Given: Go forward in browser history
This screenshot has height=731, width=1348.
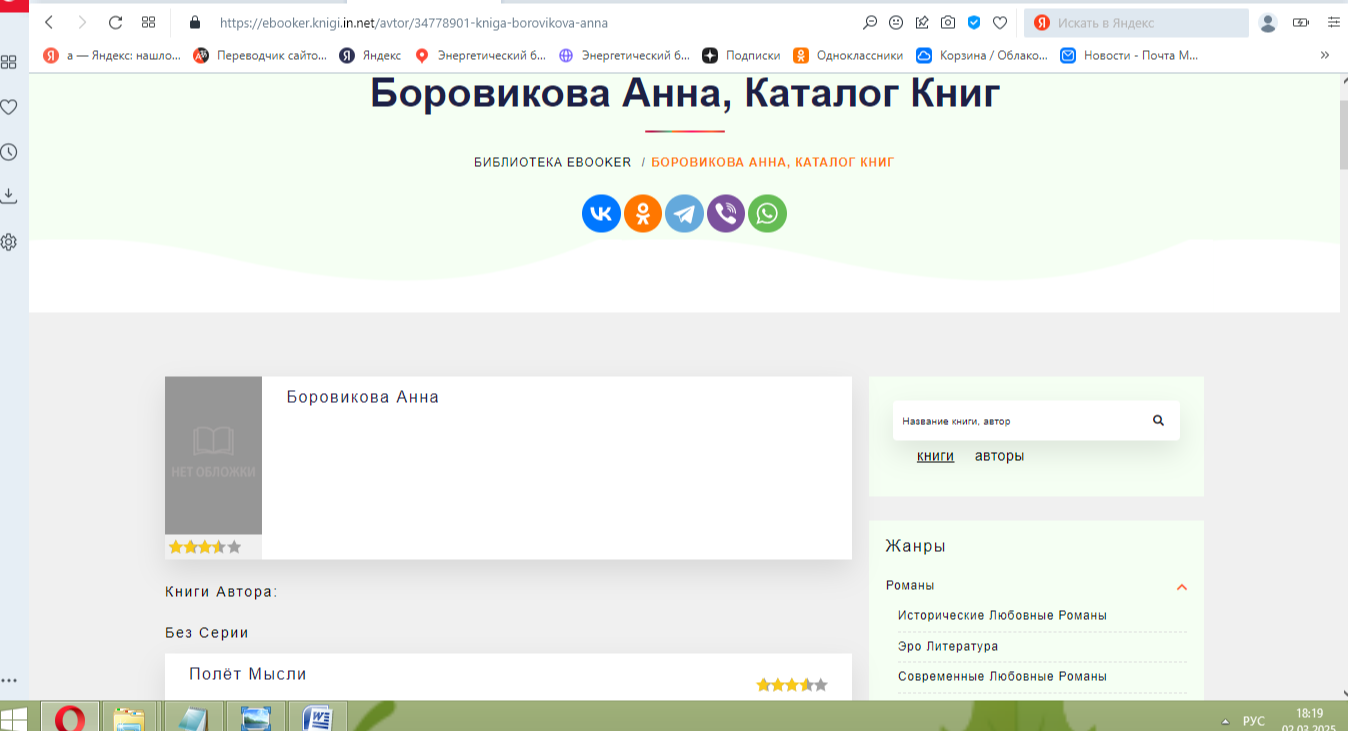Looking at the screenshot, I should pyautogui.click(x=82, y=22).
